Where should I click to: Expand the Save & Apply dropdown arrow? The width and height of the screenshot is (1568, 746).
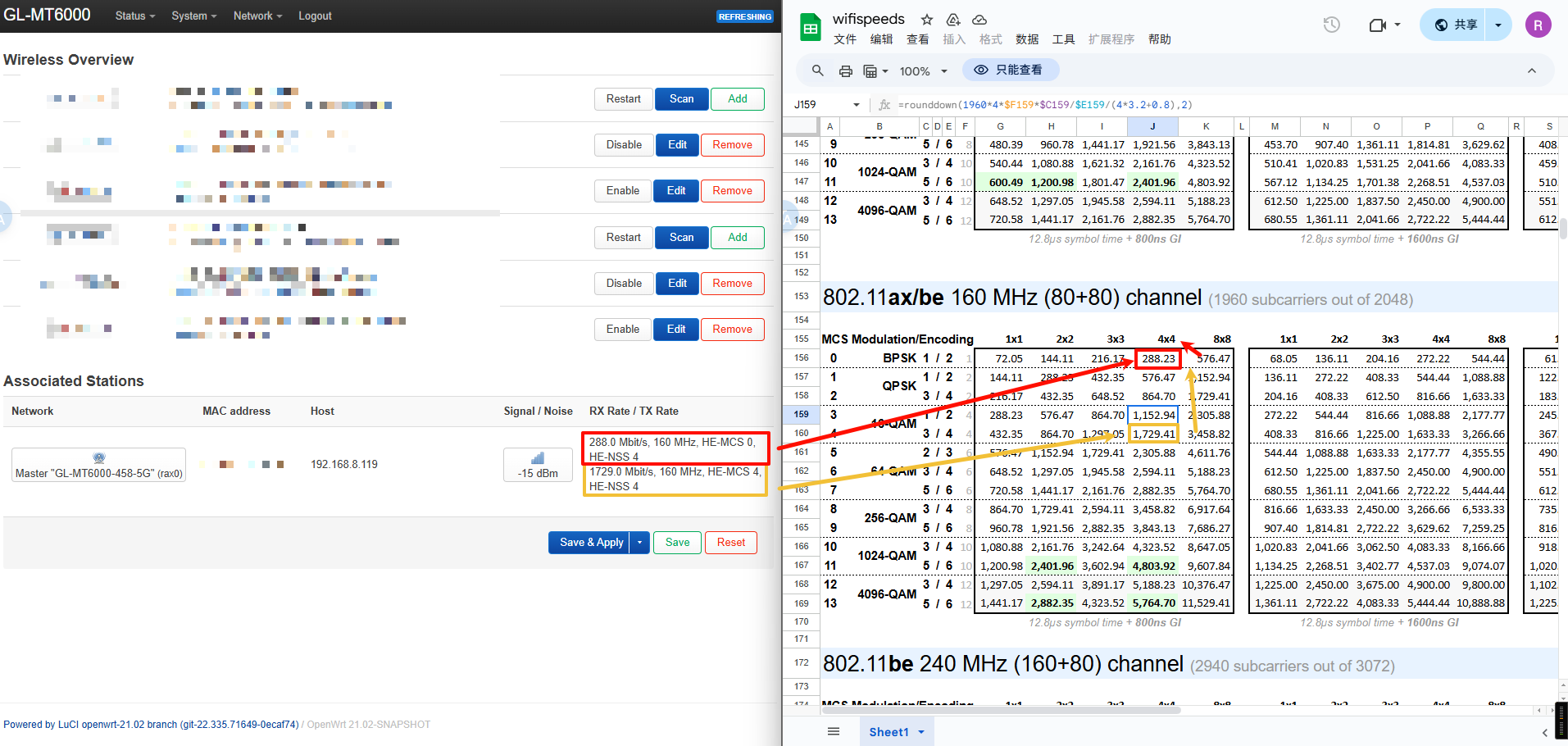click(x=640, y=543)
